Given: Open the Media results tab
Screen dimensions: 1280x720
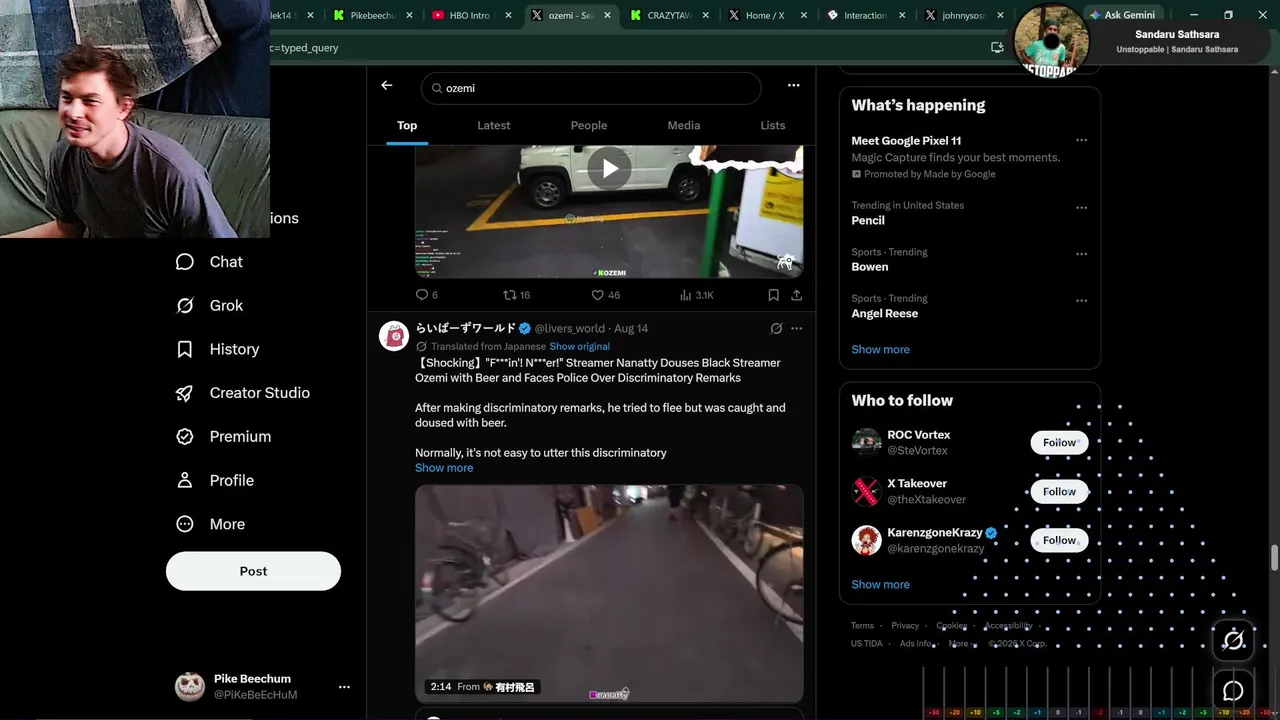Looking at the screenshot, I should 684,126.
